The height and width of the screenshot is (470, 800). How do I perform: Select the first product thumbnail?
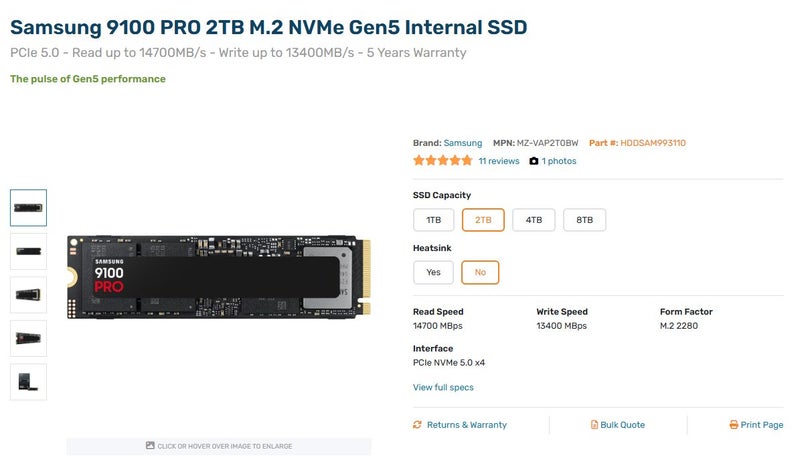pos(28,208)
